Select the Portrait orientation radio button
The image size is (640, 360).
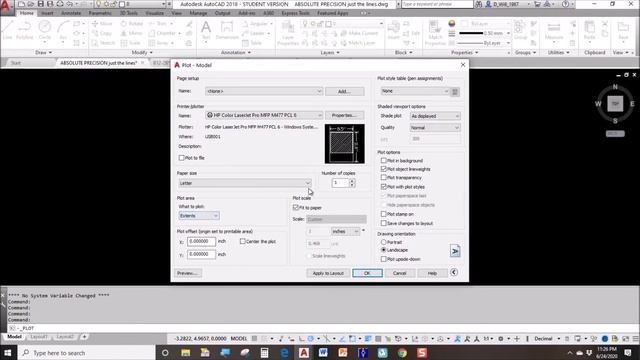coord(384,242)
